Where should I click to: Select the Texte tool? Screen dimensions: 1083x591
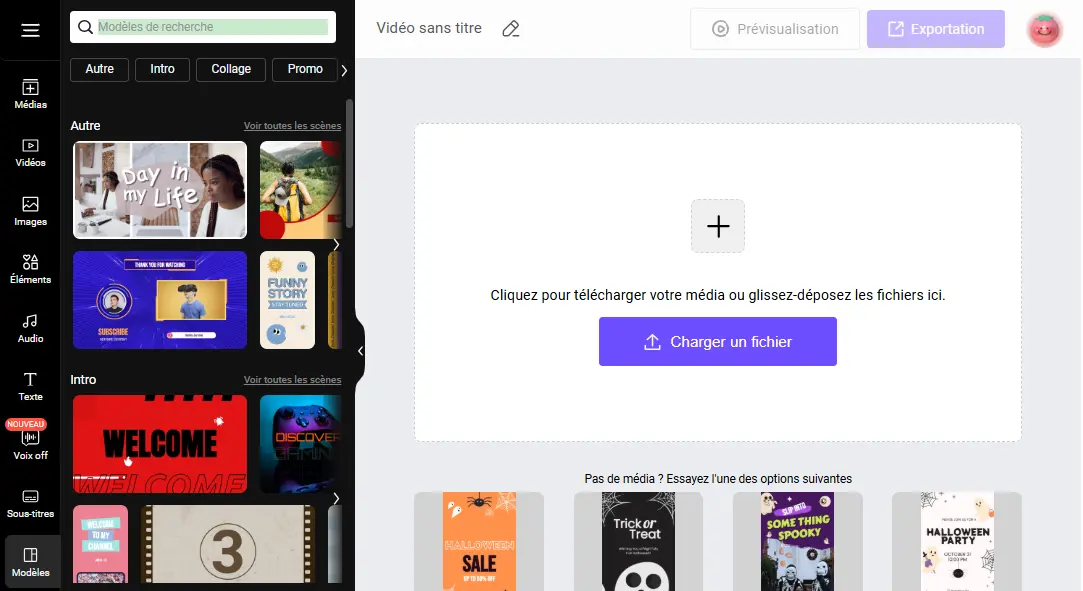(x=30, y=386)
